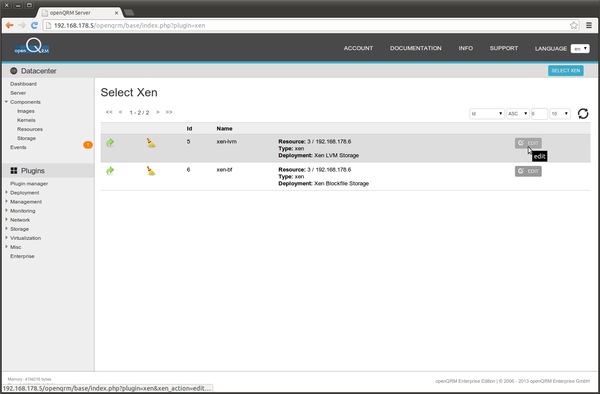The image size is (600, 394).
Task: Reload the table with the refresh arrows icon
Action: (x=583, y=114)
